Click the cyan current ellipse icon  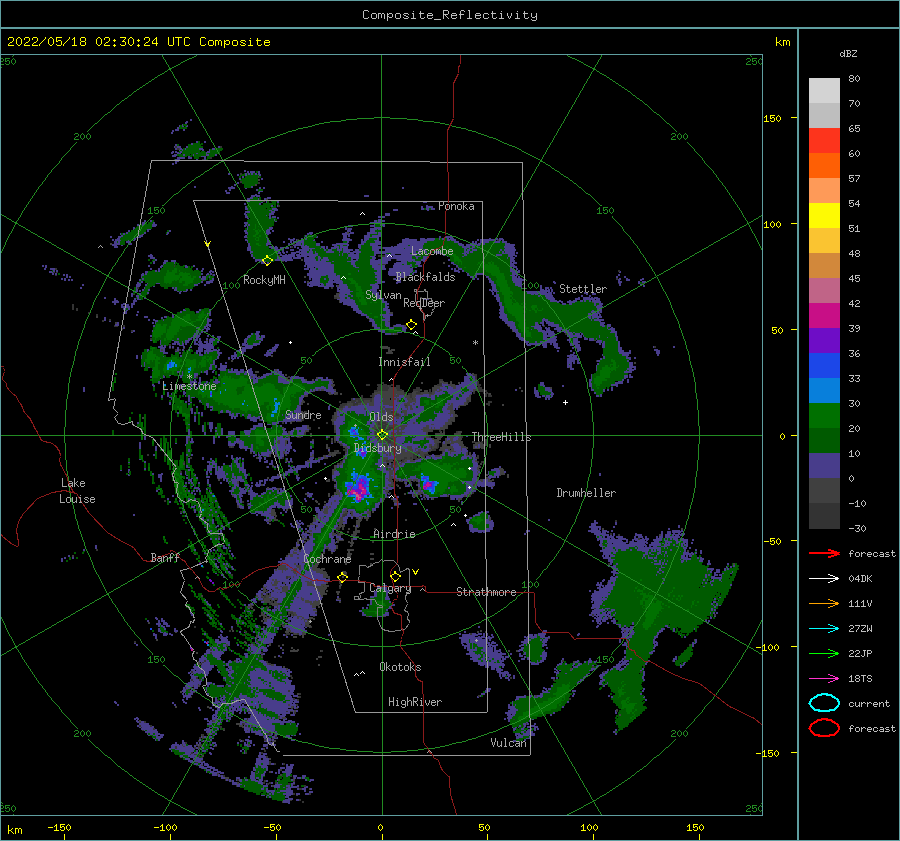pos(824,703)
